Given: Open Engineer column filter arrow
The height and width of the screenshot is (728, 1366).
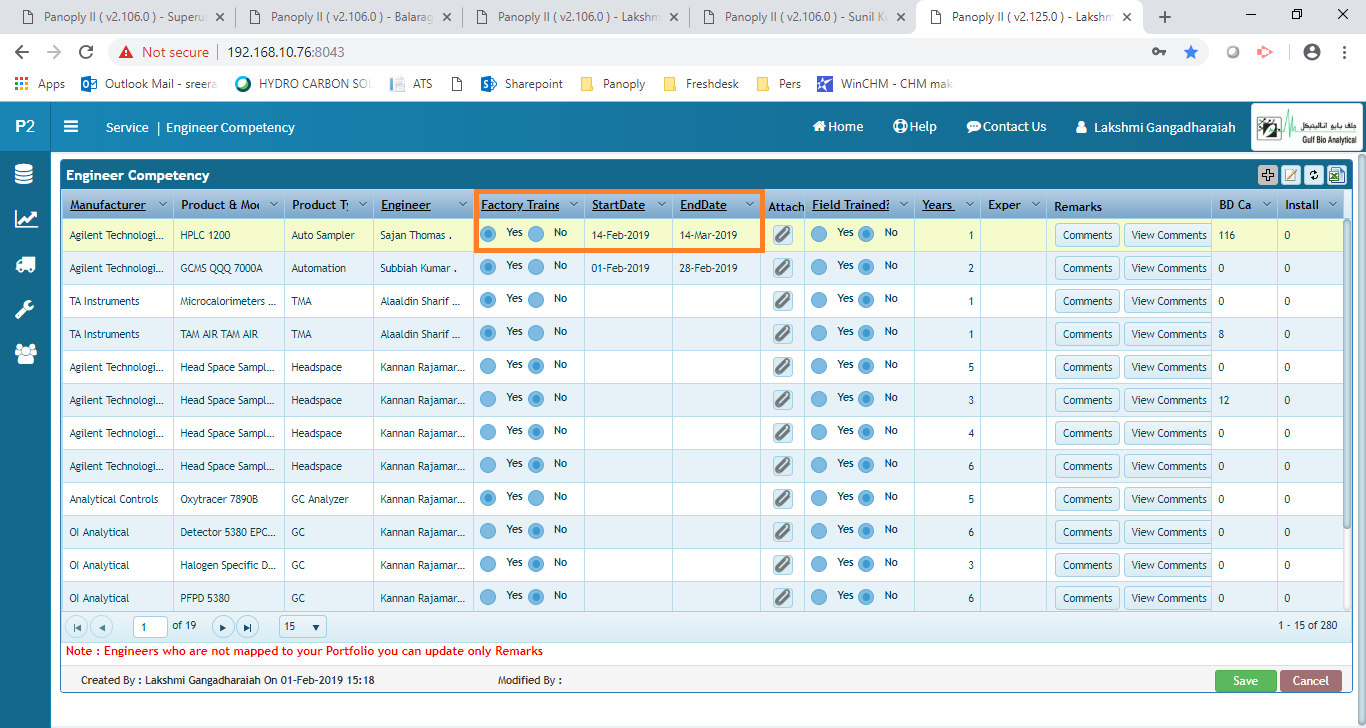Looking at the screenshot, I should [x=463, y=205].
